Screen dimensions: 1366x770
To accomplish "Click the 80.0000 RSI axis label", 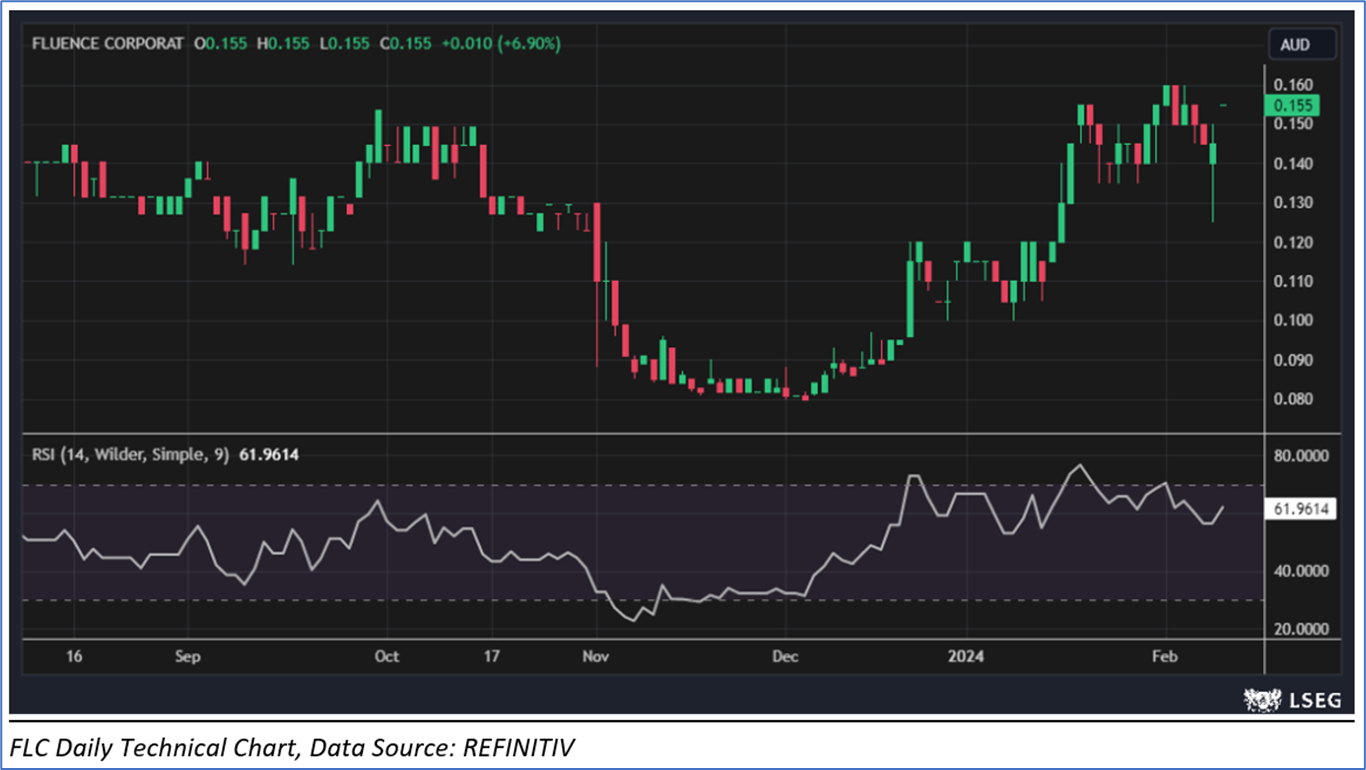I will pos(1301,456).
